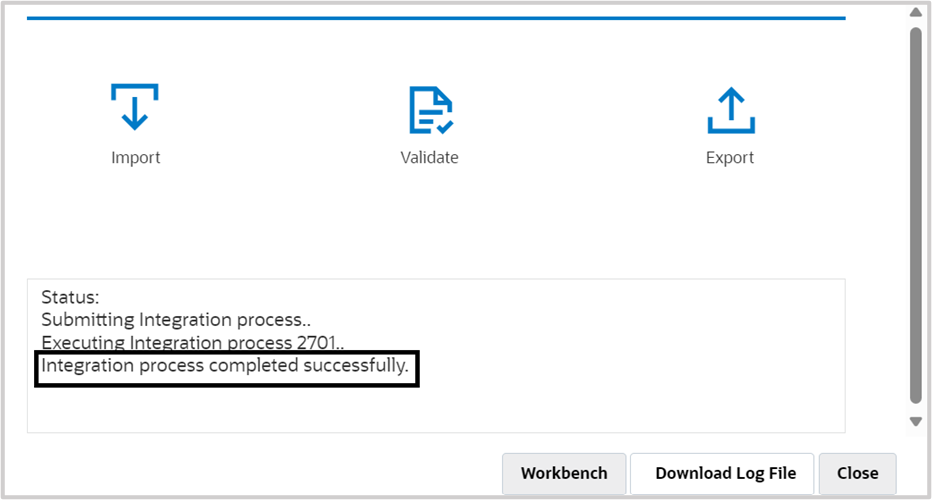Close the integration dialog
This screenshot has width=932, height=500.
pos(857,473)
